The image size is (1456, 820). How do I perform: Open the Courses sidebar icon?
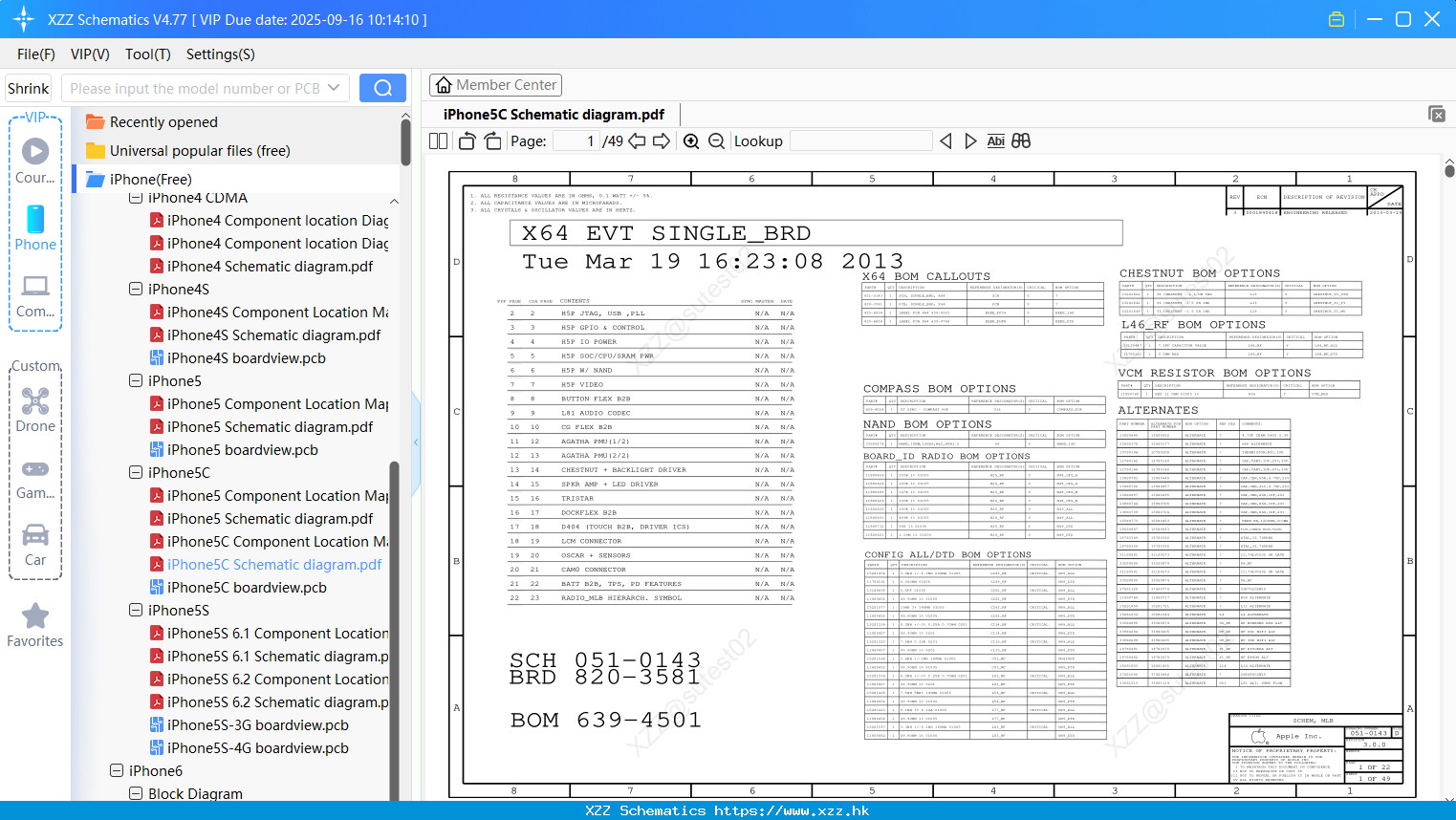35,160
